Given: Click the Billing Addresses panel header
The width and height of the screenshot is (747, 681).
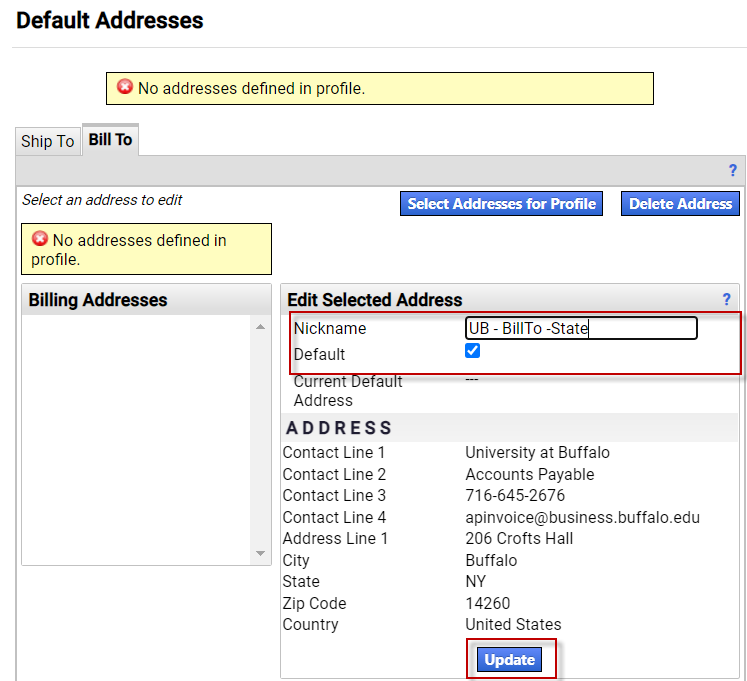Looking at the screenshot, I should [98, 300].
